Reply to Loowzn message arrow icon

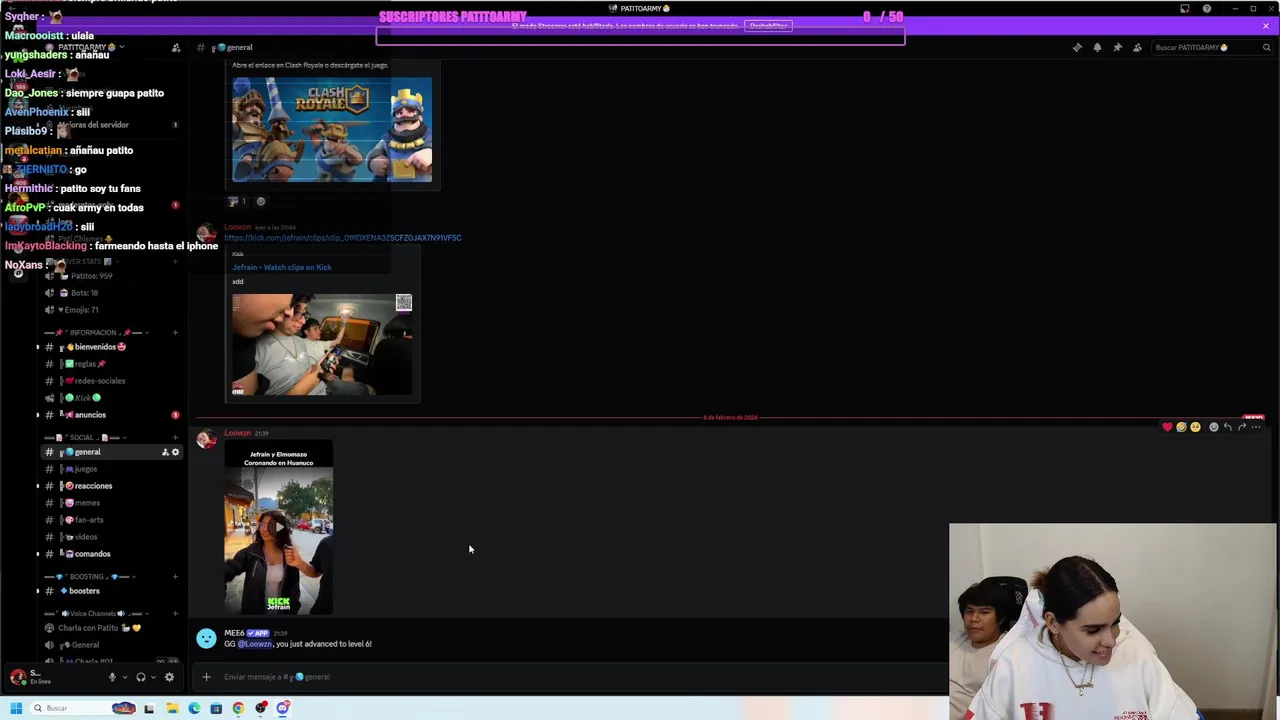(1228, 427)
